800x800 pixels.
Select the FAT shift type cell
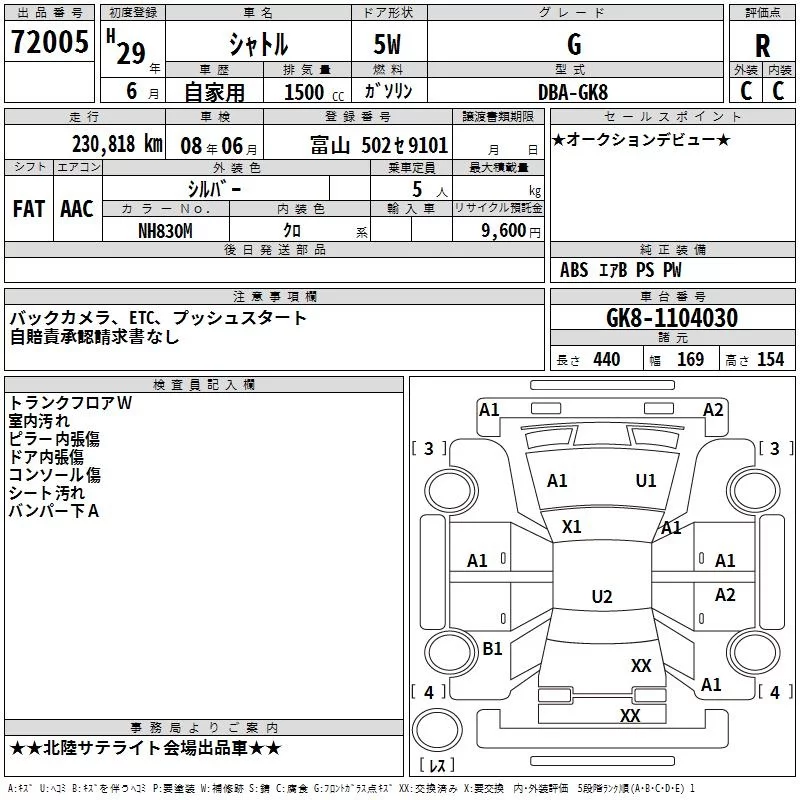[x=29, y=209]
